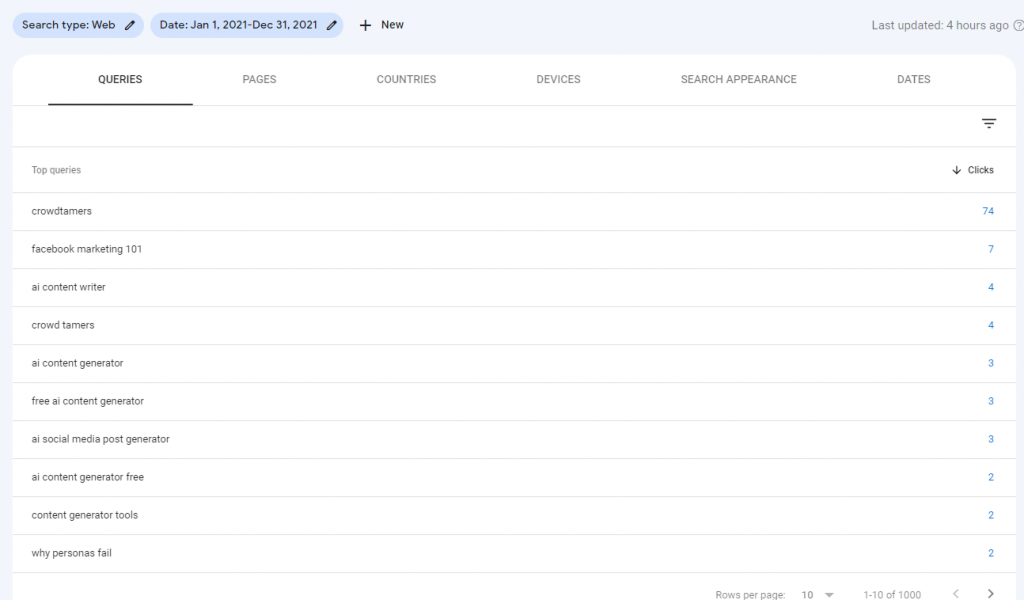Open the Last updated help icon
This screenshot has width=1024, height=600.
(x=1018, y=25)
